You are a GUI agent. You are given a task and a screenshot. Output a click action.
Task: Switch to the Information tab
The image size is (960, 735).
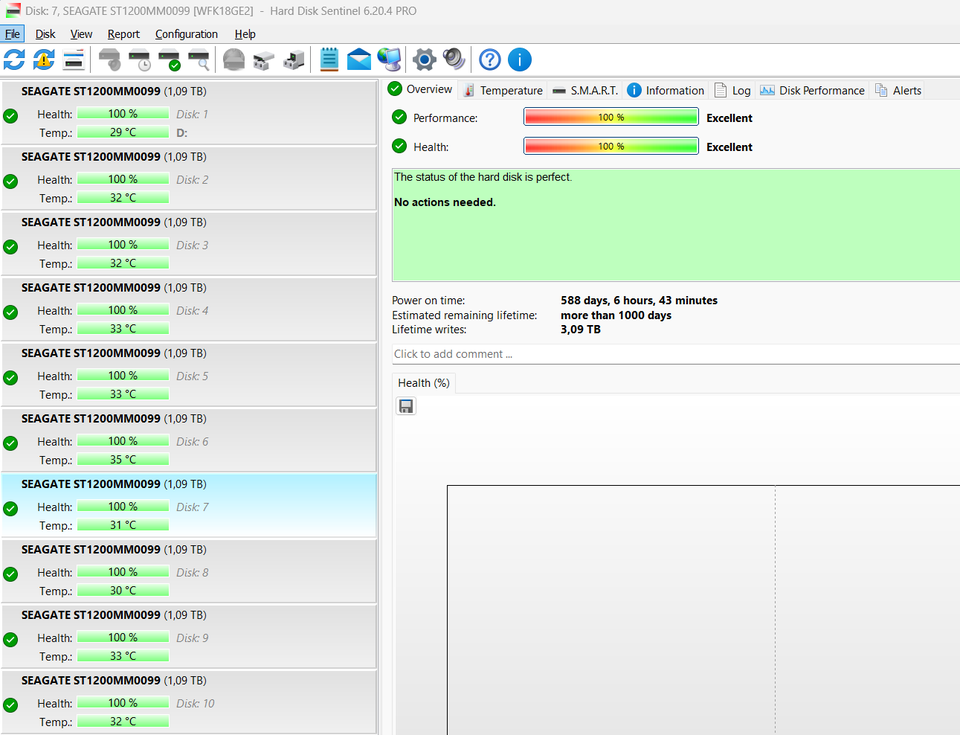tap(666, 91)
